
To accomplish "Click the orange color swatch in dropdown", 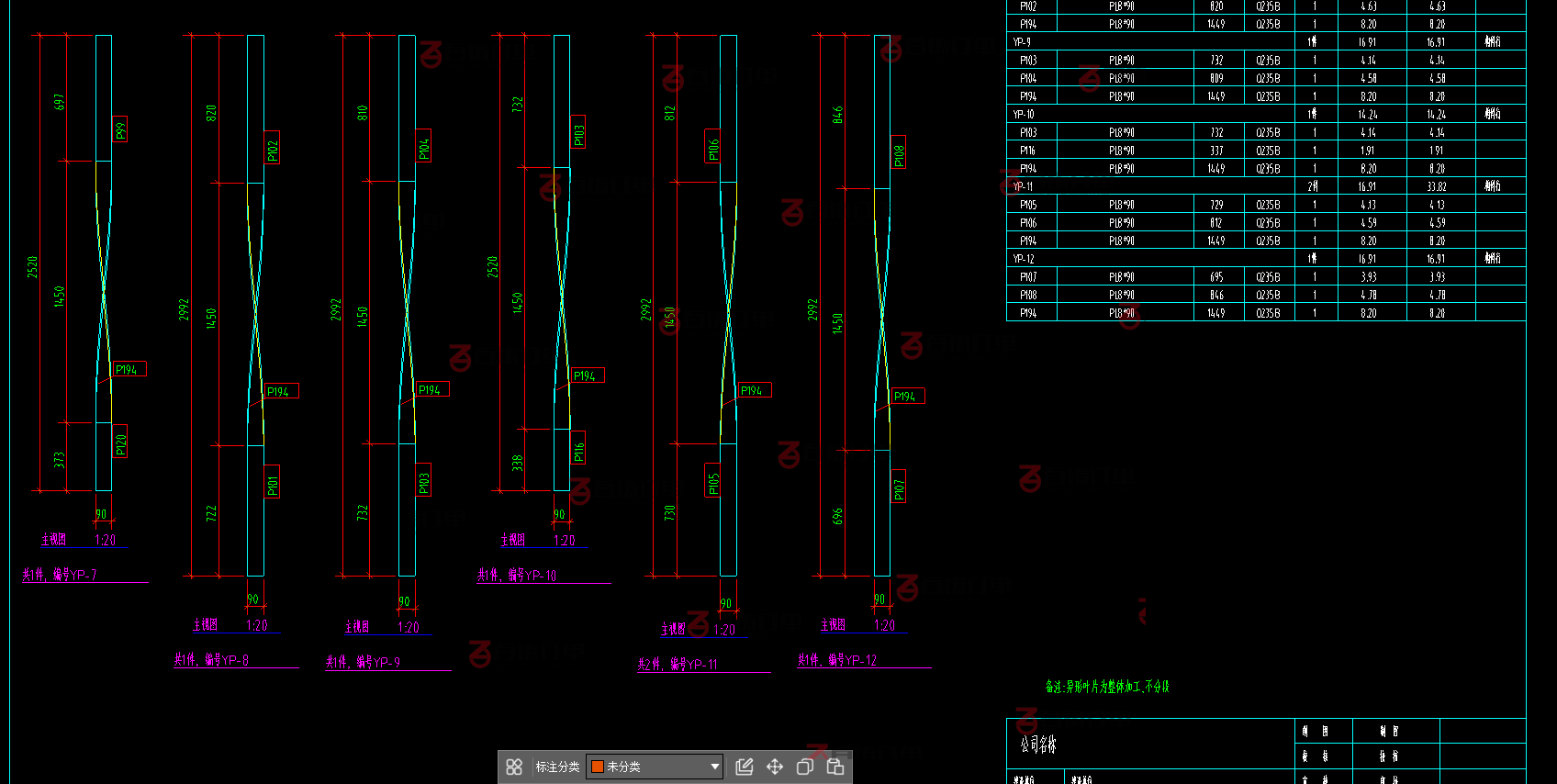I will click(x=598, y=767).
